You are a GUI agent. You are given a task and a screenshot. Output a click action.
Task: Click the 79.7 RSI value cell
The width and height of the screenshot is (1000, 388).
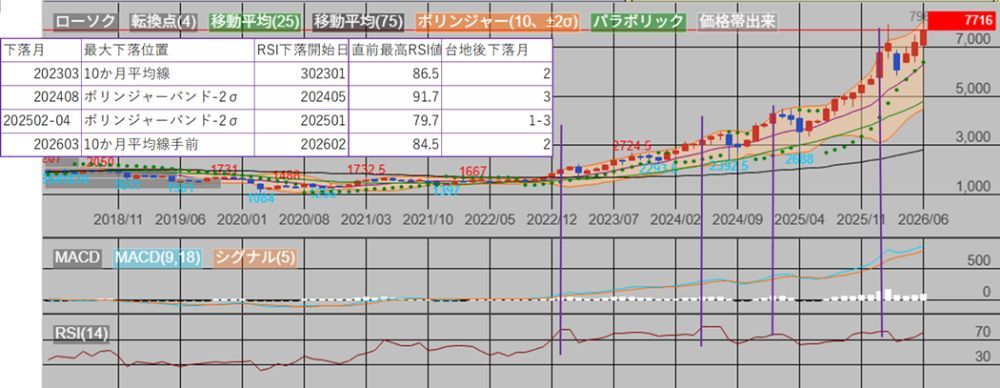[x=395, y=121]
